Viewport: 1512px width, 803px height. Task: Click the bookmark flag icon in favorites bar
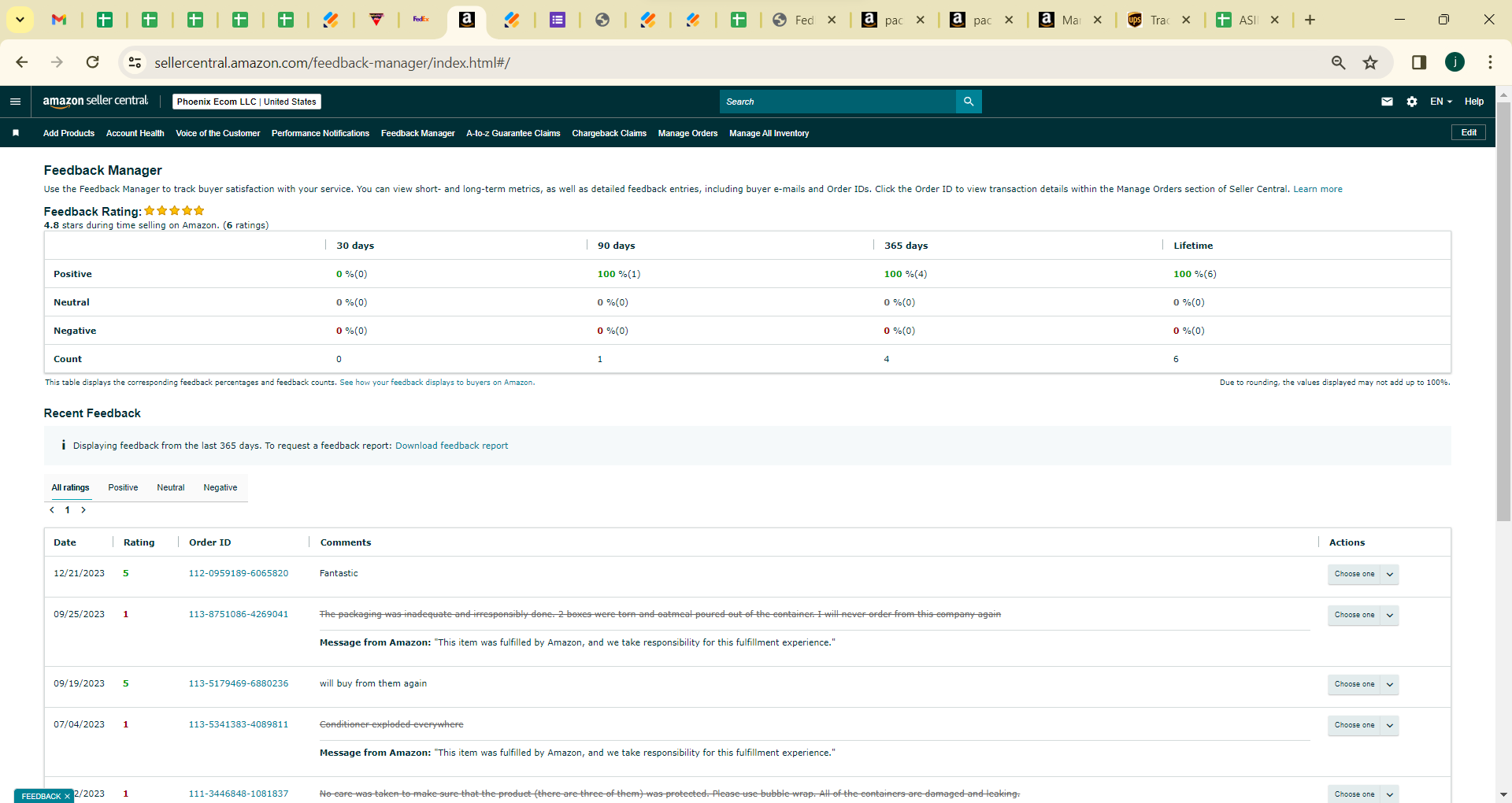(16, 133)
